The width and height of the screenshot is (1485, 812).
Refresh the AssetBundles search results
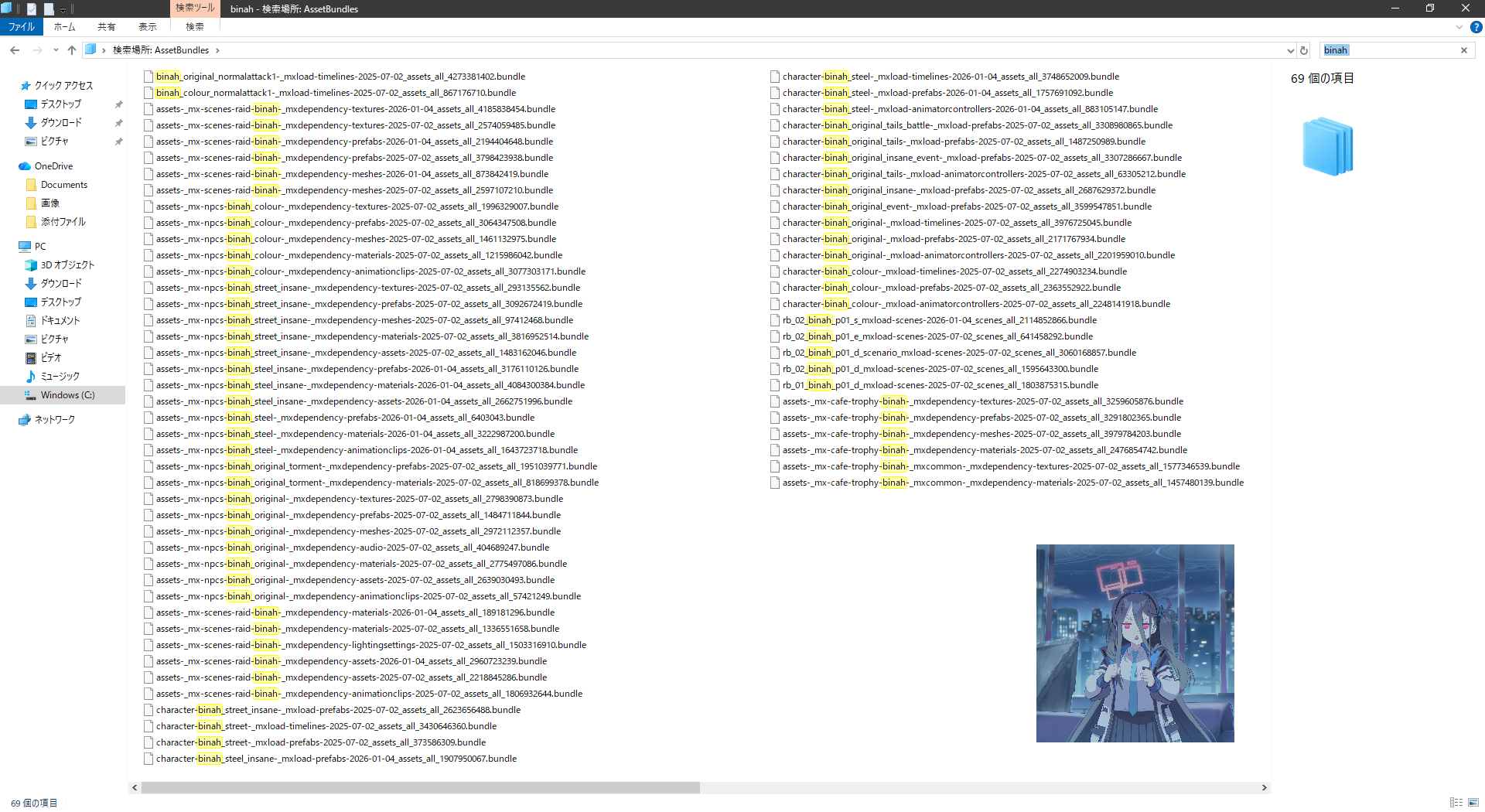(1304, 50)
